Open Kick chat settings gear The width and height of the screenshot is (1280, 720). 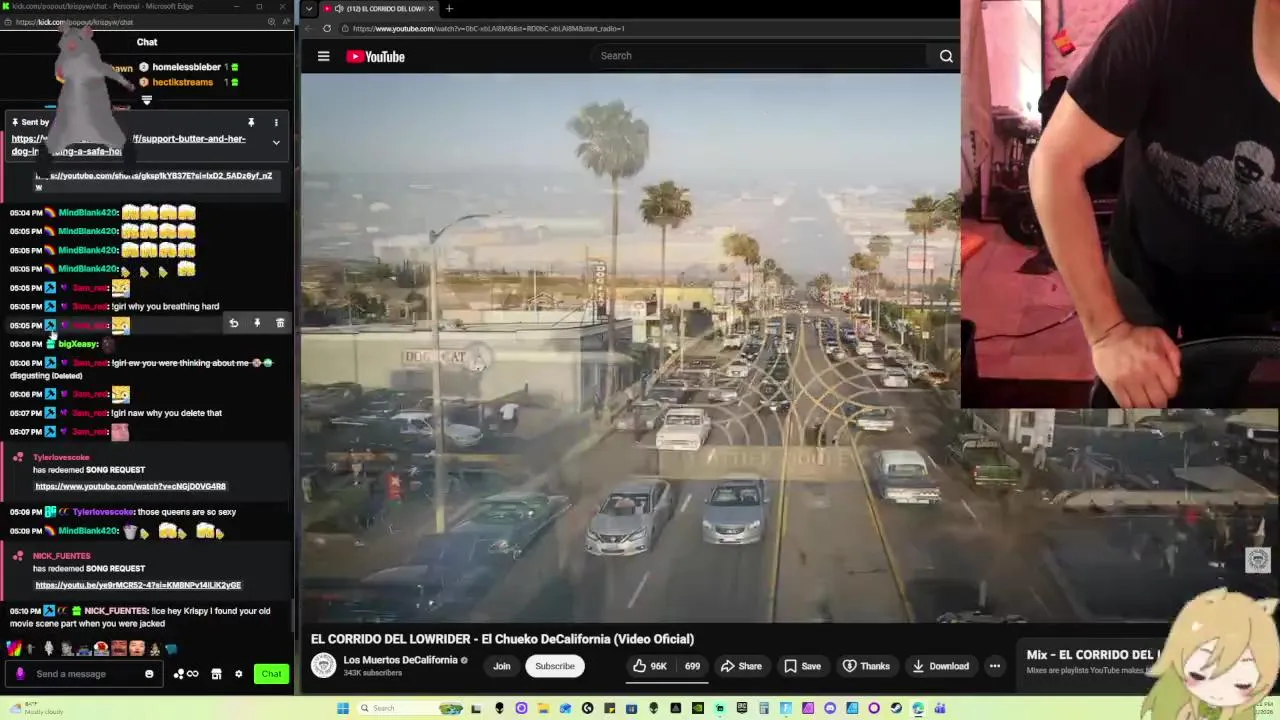[238, 674]
